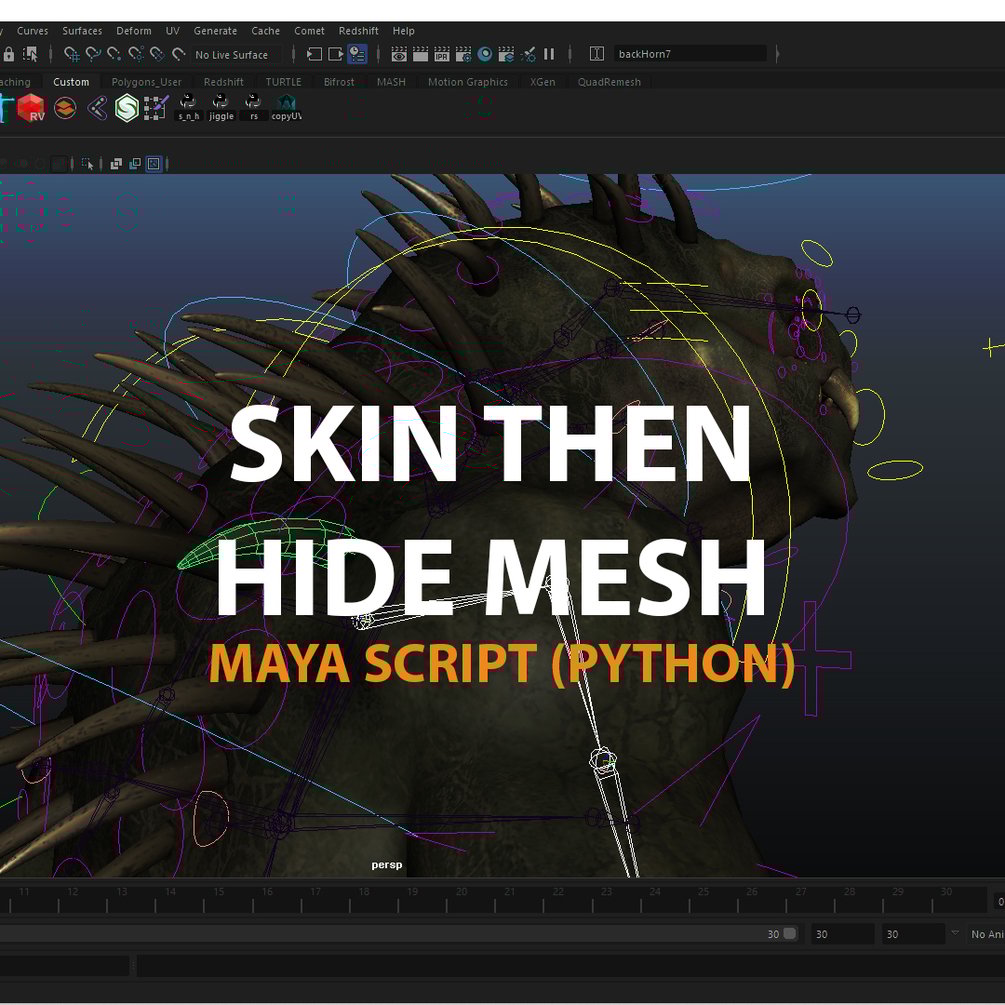
Task: Enable the Snap to points magnet icon
Action: click(x=114, y=54)
